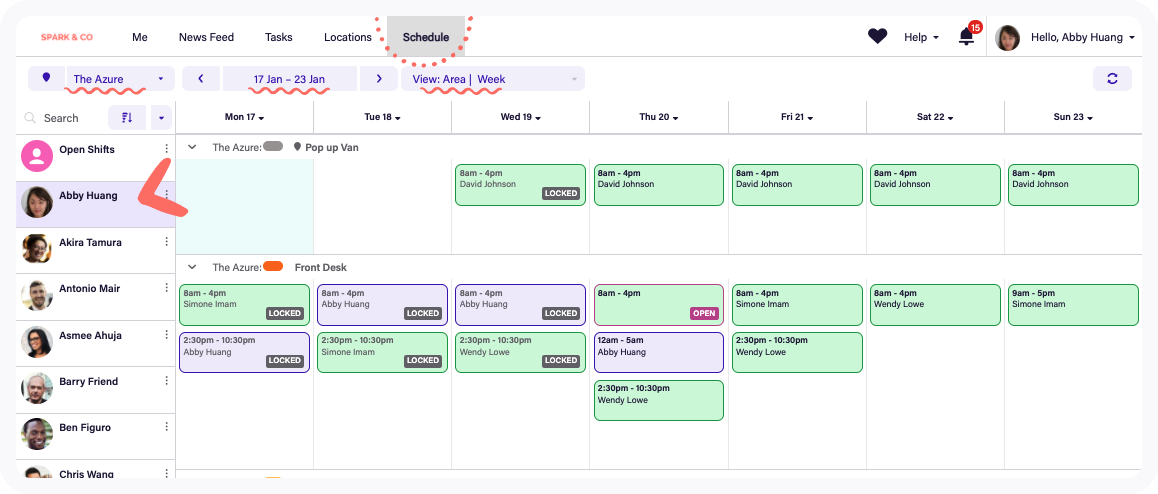The width and height of the screenshot is (1158, 494).
Task: Collapse the Pop up Van area
Action: (192, 147)
